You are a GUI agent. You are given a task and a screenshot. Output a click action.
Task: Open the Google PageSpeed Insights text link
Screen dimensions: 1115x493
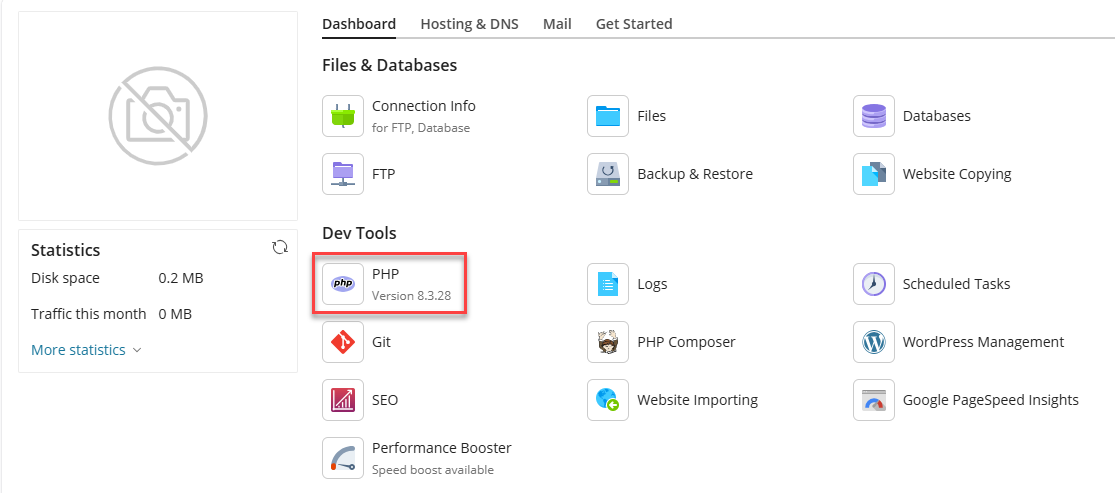[x=991, y=400]
